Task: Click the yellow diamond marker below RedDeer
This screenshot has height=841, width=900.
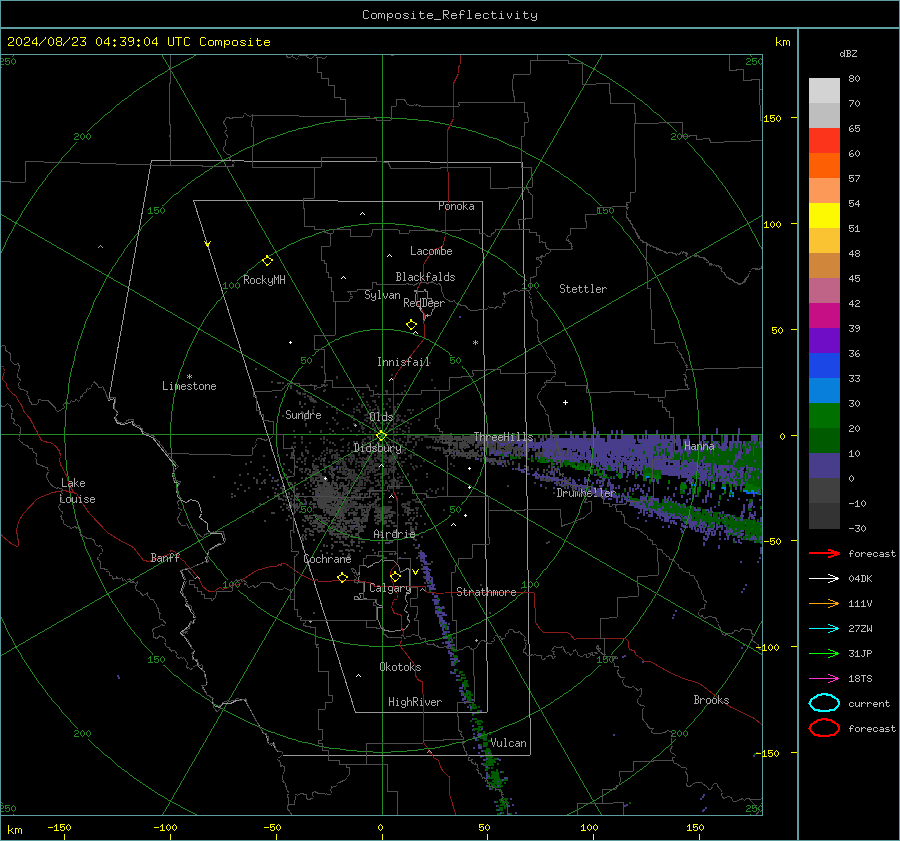Action: click(411, 325)
